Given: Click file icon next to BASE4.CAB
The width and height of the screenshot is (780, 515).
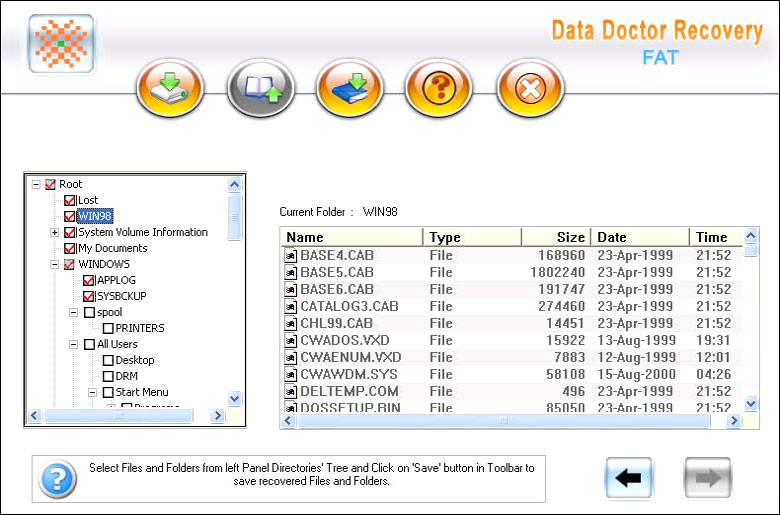Looking at the screenshot, I should pyautogui.click(x=291, y=256).
